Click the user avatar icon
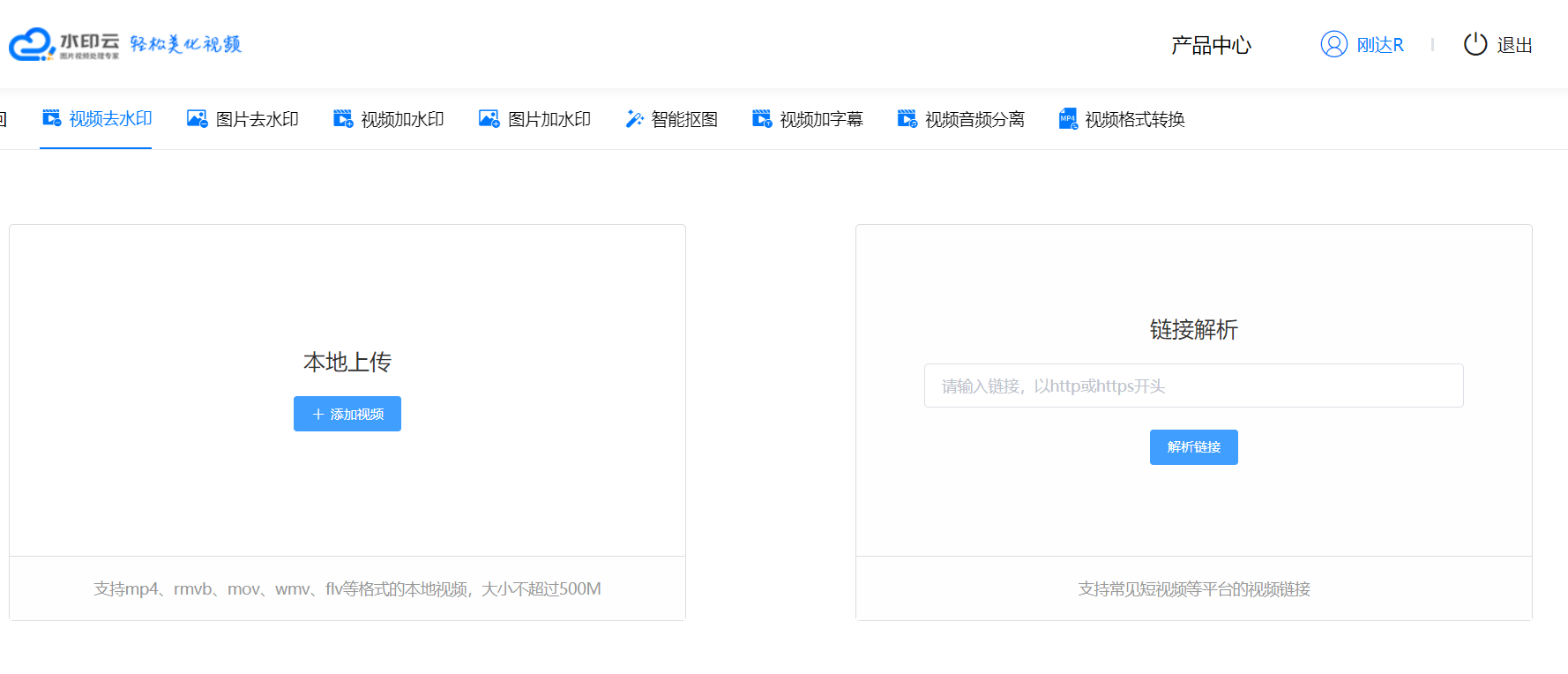This screenshot has width=1568, height=674. point(1333,44)
